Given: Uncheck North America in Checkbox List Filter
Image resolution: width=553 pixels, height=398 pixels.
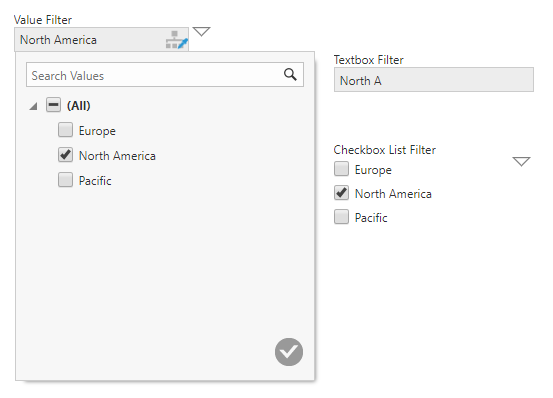Looking at the screenshot, I should [341, 193].
